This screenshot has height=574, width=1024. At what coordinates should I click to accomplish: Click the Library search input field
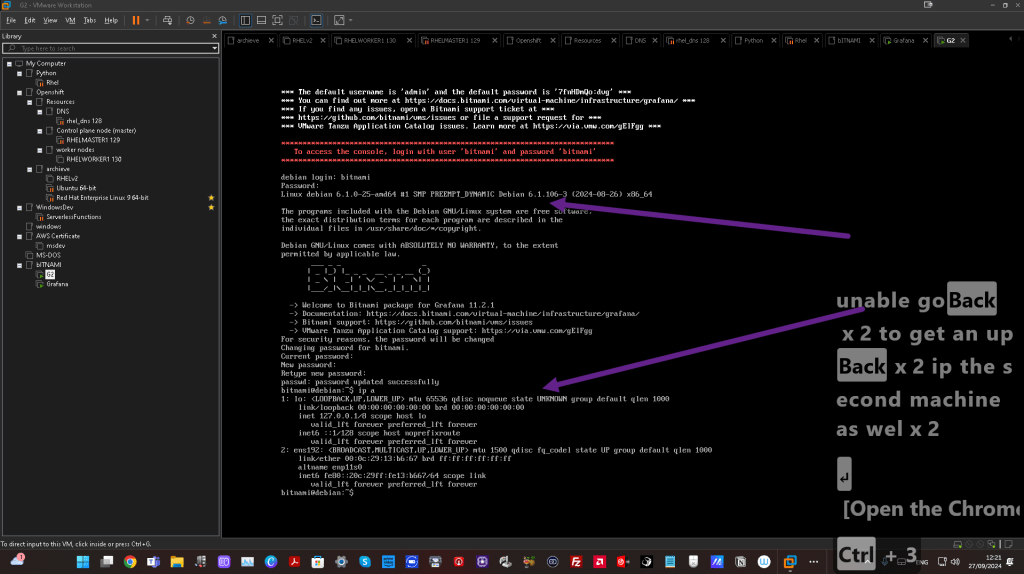110,48
